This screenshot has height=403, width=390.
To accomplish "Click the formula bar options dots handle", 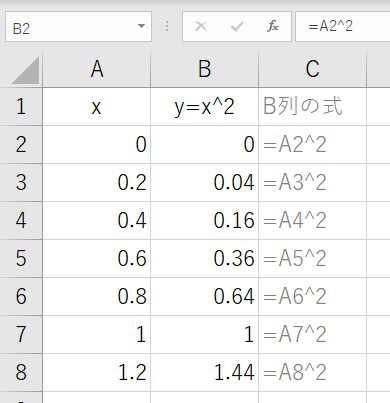I will (x=167, y=26).
